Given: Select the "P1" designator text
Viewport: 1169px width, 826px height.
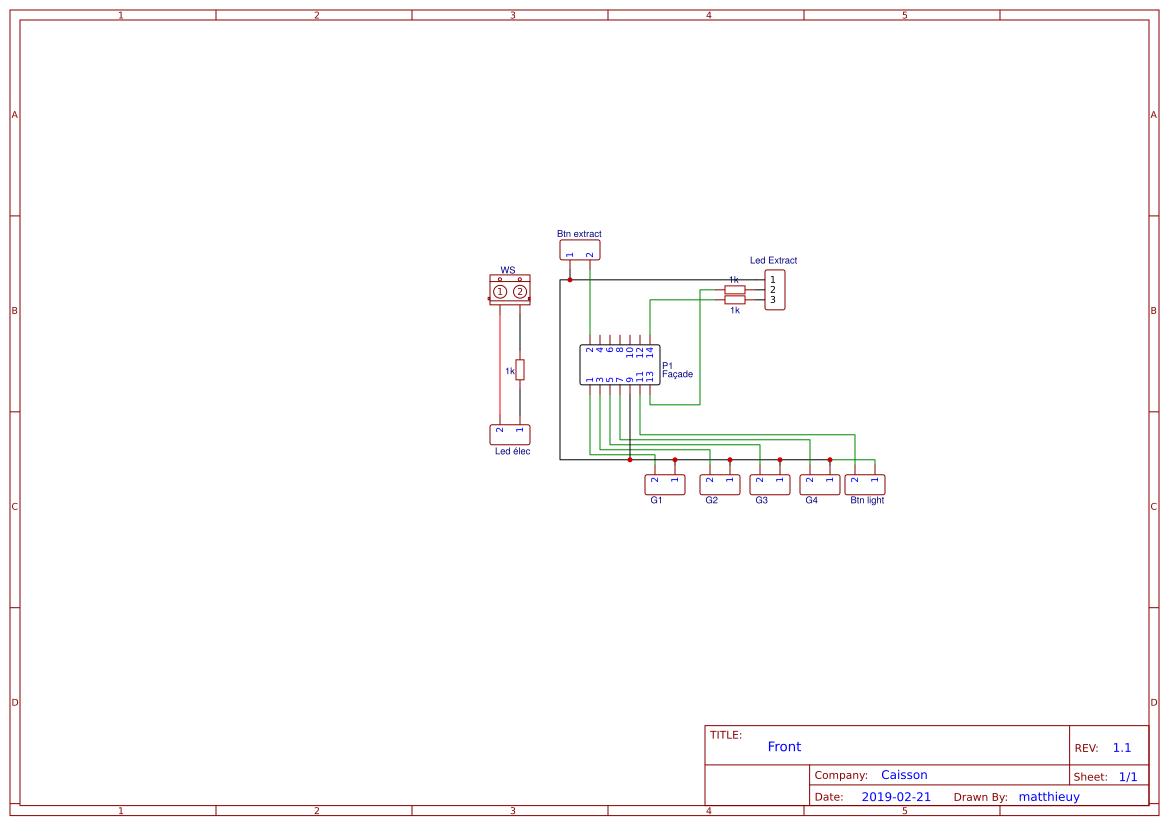Looking at the screenshot, I should pos(668,366).
